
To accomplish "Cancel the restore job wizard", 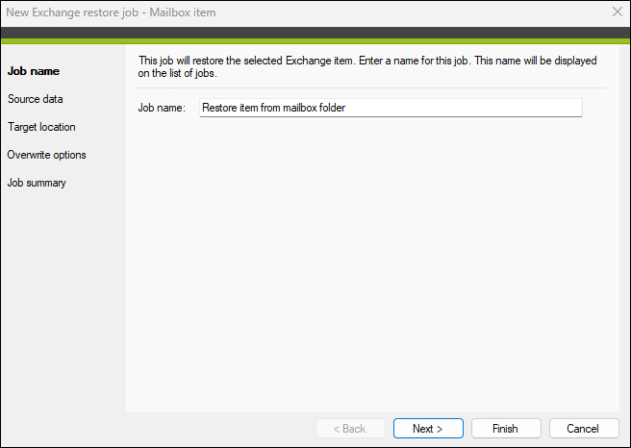I will (584, 428).
